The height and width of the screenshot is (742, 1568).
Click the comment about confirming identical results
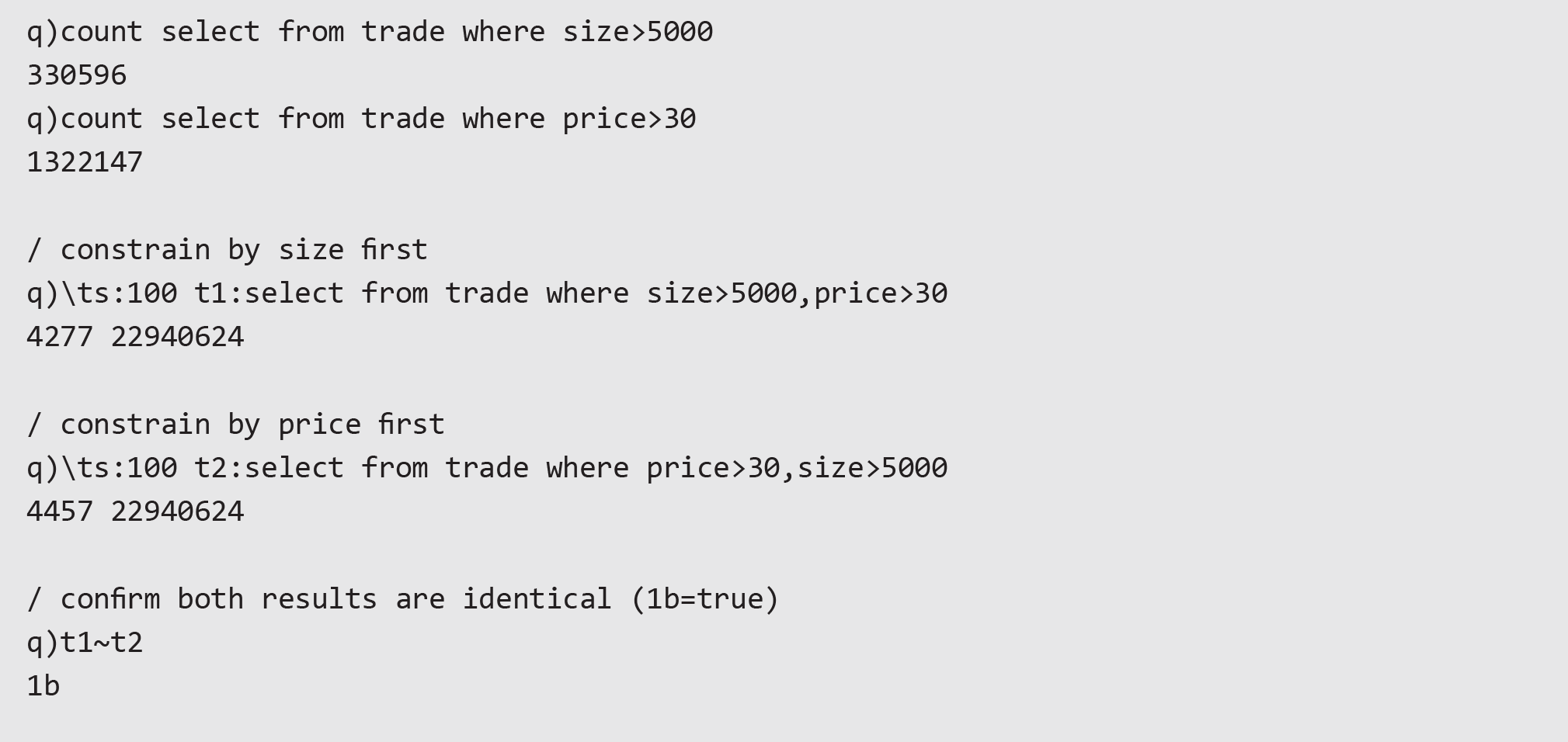point(403,599)
